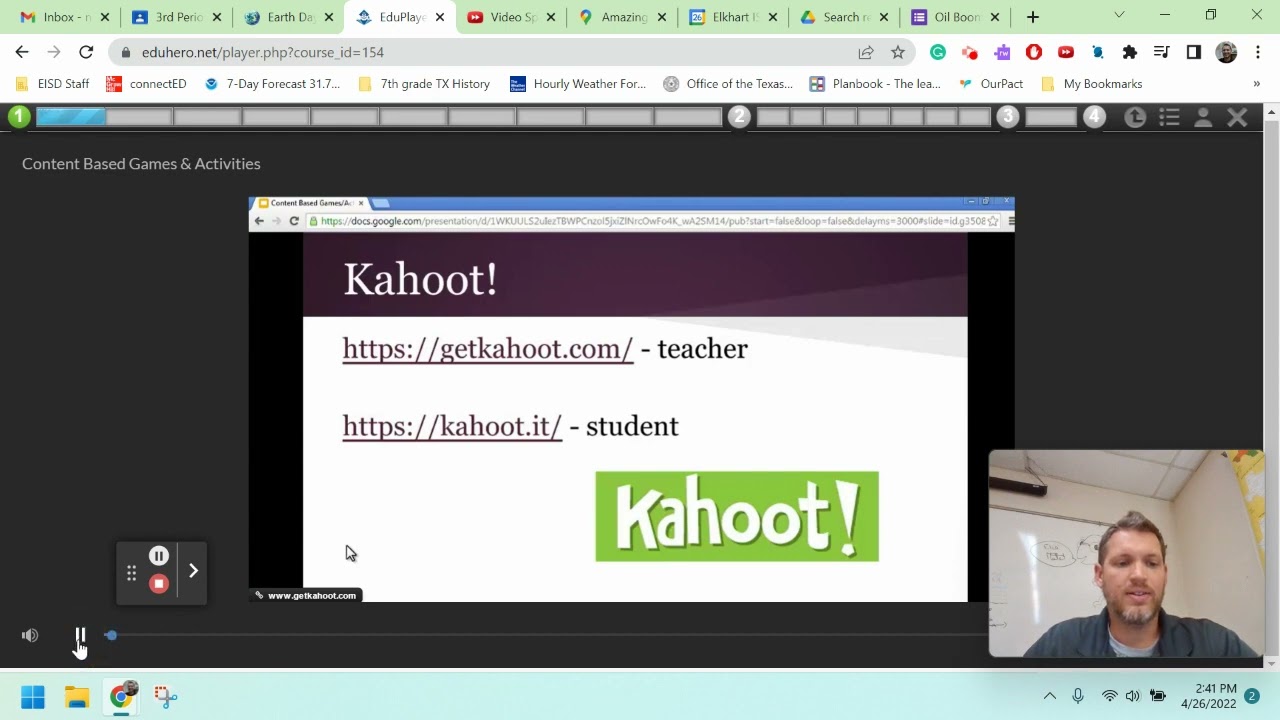Open the 7th grade TX History folder
This screenshot has width=1280, height=720.
(424, 84)
